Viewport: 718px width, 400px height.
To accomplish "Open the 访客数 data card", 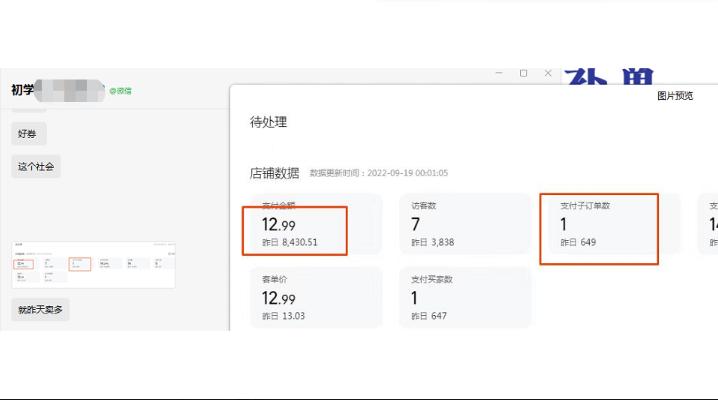I will [465, 224].
